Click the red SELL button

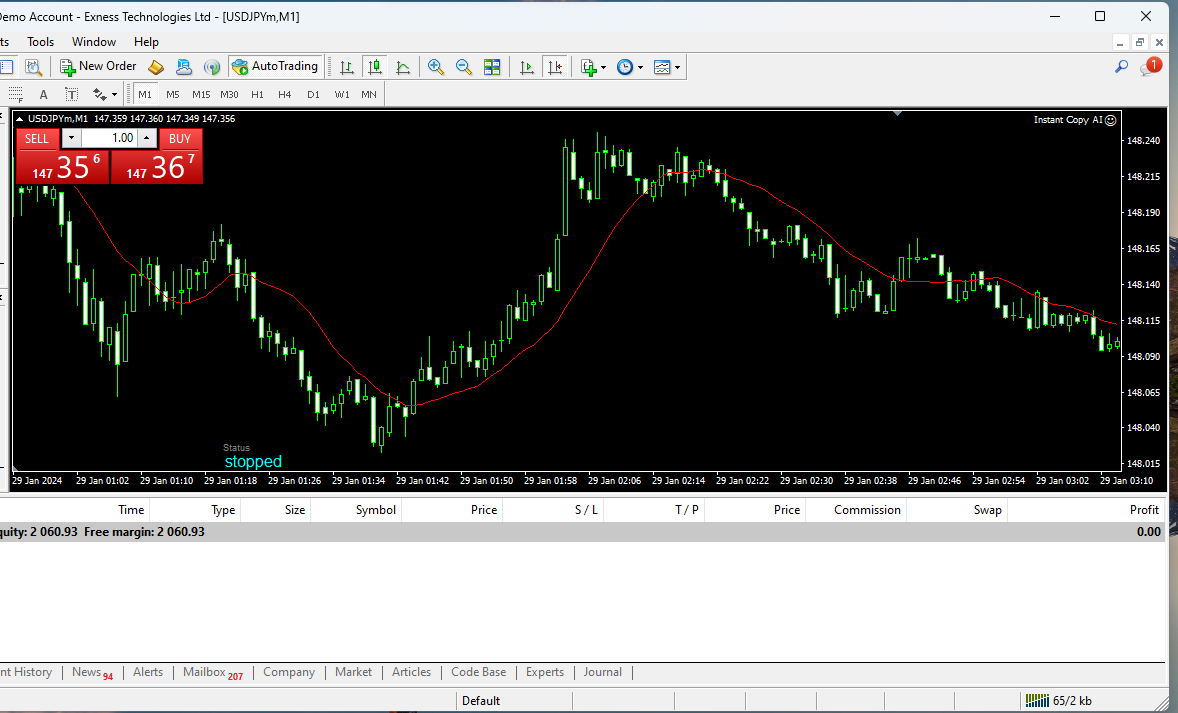(x=37, y=139)
